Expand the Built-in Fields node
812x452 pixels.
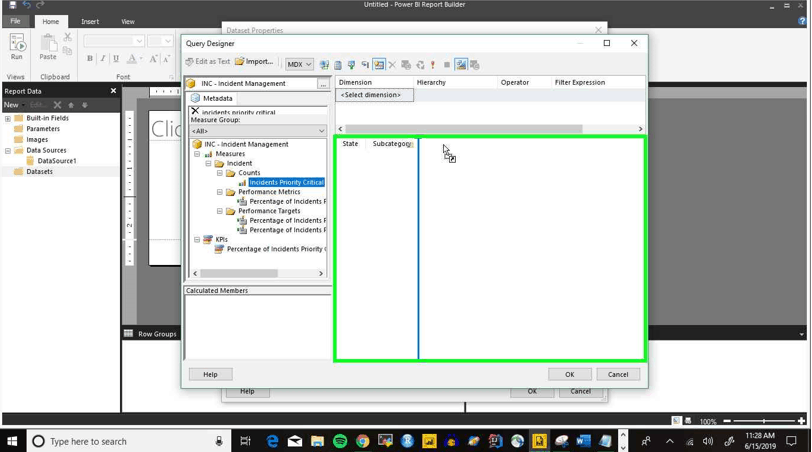tap(8, 119)
